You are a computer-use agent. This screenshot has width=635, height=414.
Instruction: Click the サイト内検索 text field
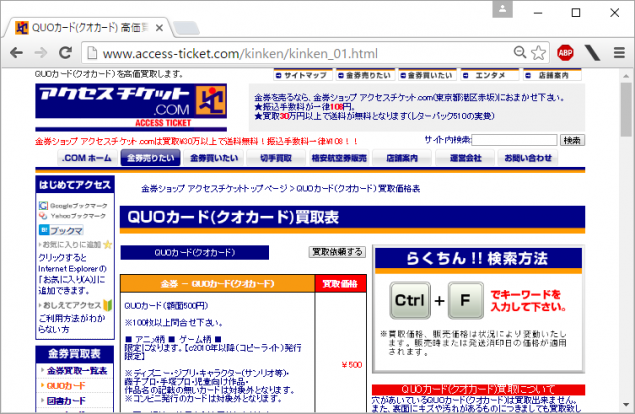514,140
